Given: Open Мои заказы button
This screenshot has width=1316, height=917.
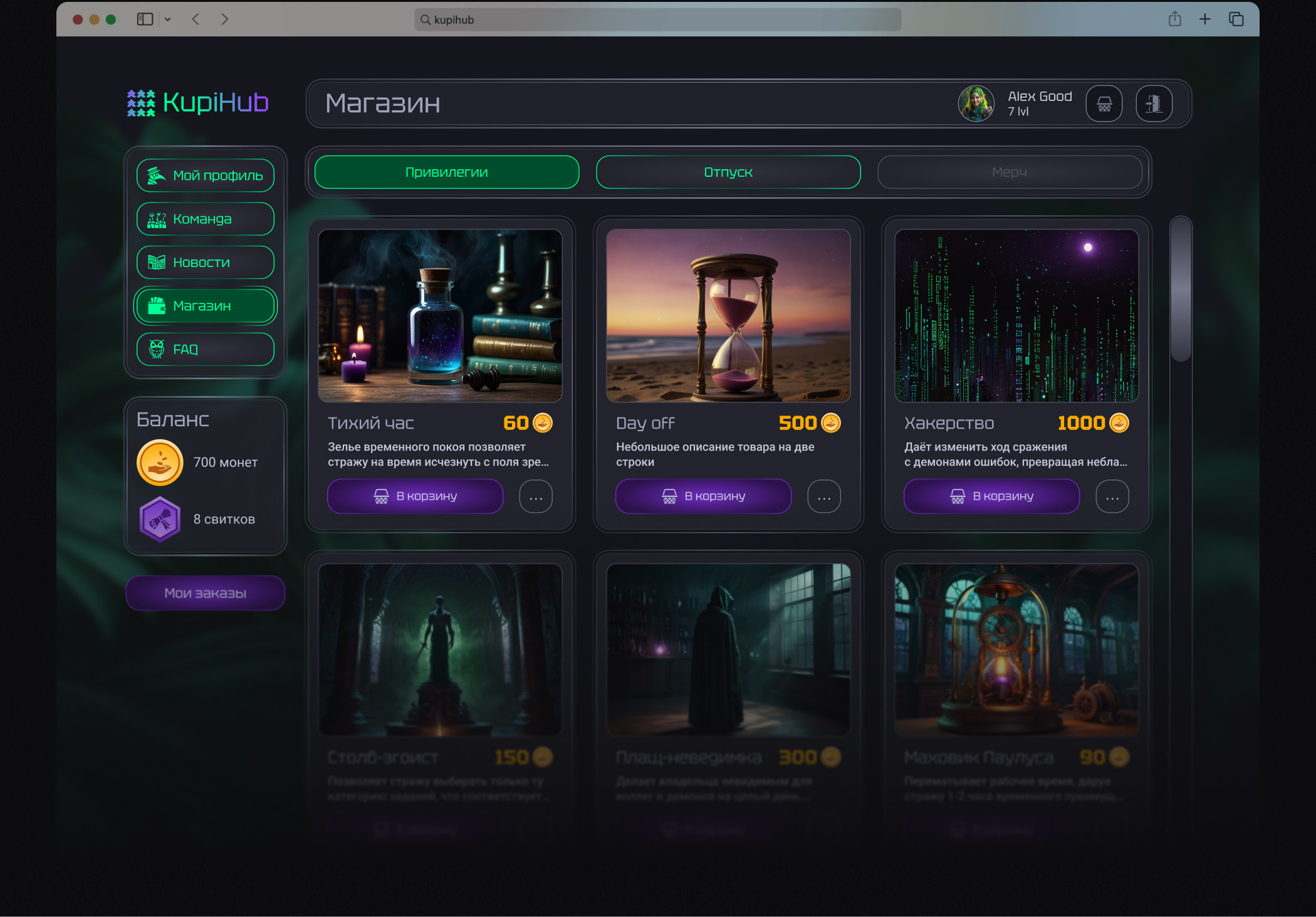Looking at the screenshot, I should [206, 593].
